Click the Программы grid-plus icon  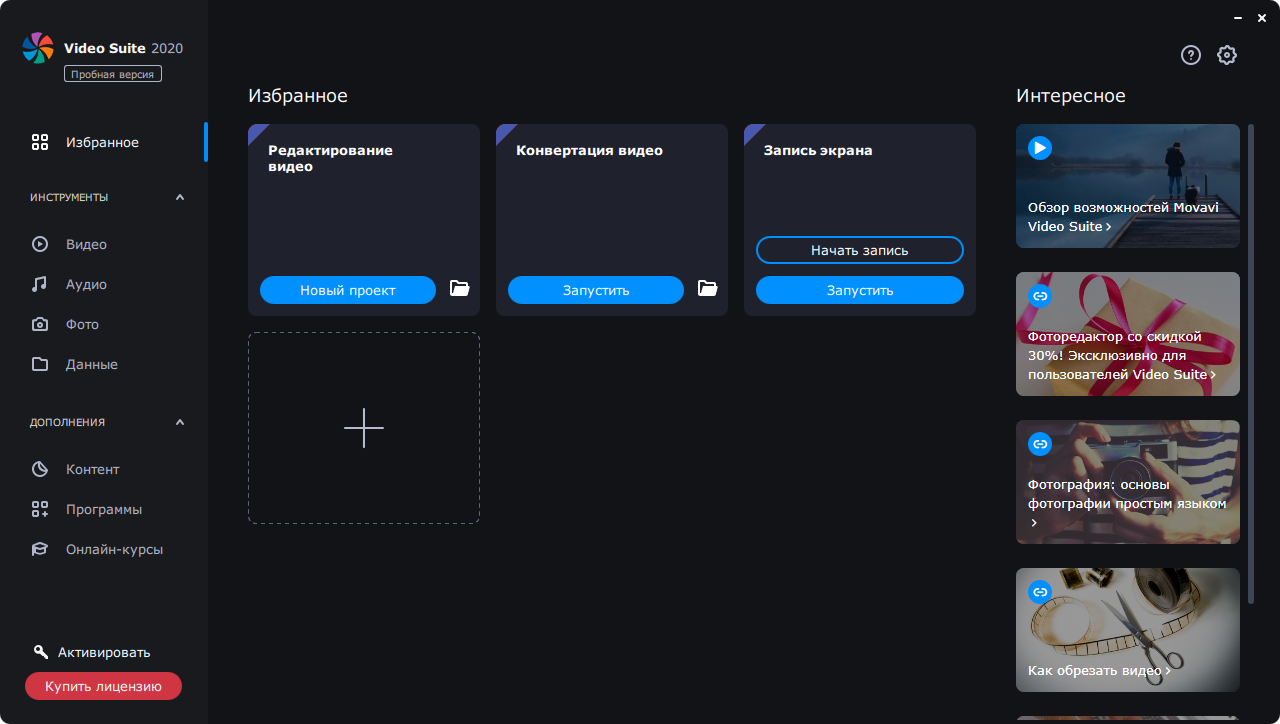40,509
